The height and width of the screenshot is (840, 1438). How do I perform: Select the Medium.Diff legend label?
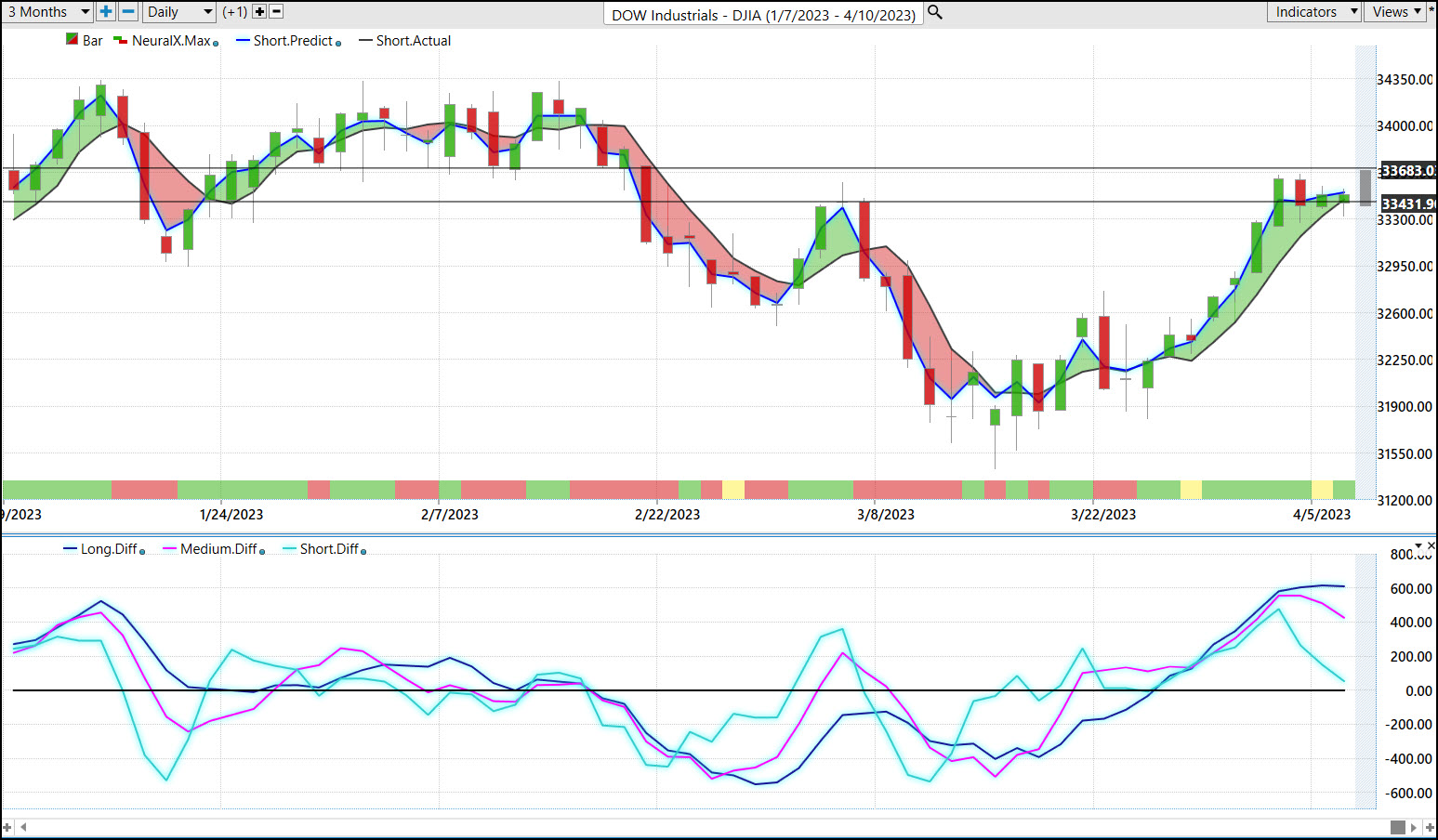coord(218,549)
